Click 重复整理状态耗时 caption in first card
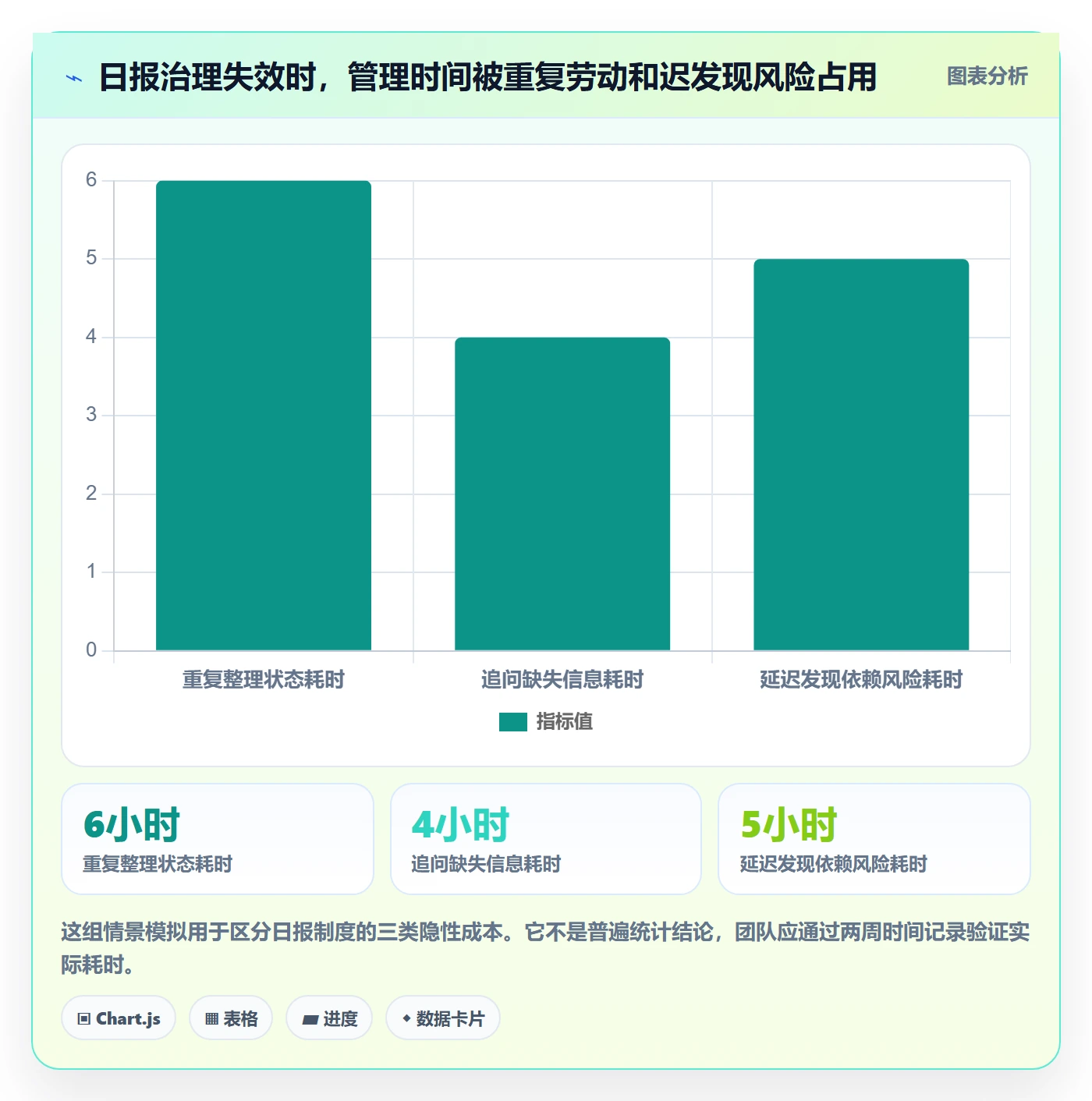The height and width of the screenshot is (1101, 1092). (x=158, y=864)
